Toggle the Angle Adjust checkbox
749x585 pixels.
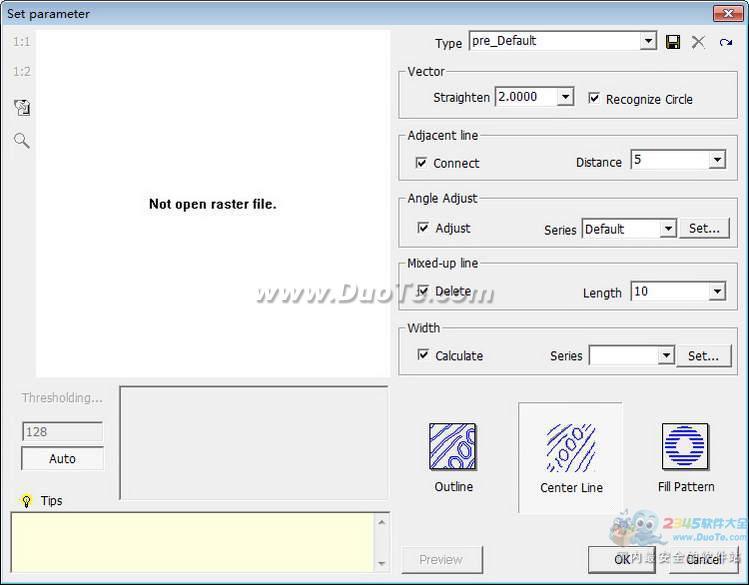point(423,228)
